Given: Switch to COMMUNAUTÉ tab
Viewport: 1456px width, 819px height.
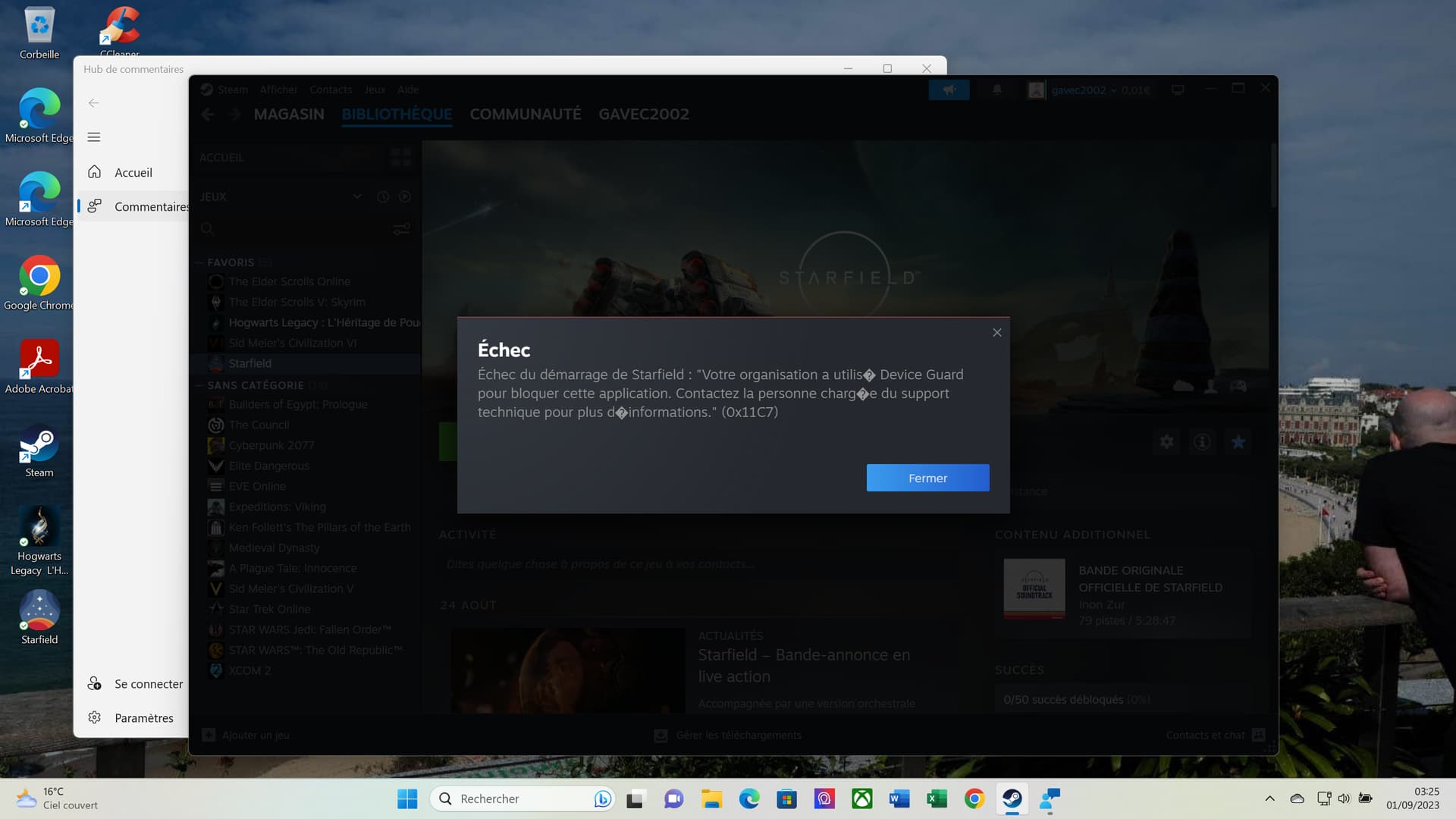Looking at the screenshot, I should [x=526, y=114].
